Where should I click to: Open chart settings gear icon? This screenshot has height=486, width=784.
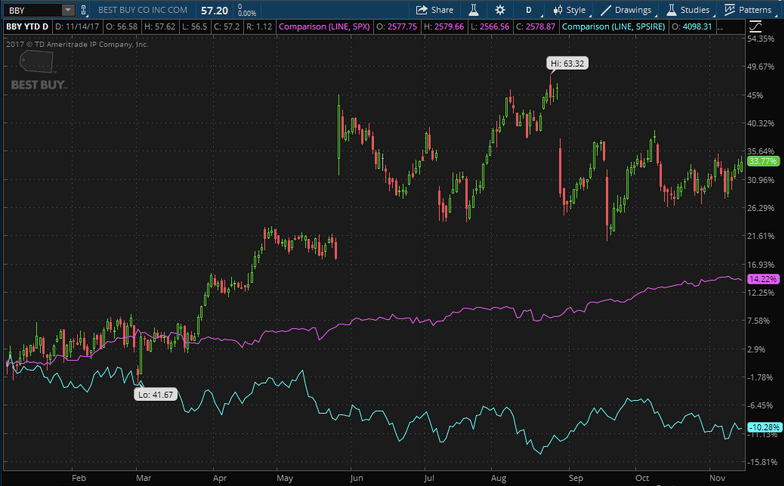point(500,10)
